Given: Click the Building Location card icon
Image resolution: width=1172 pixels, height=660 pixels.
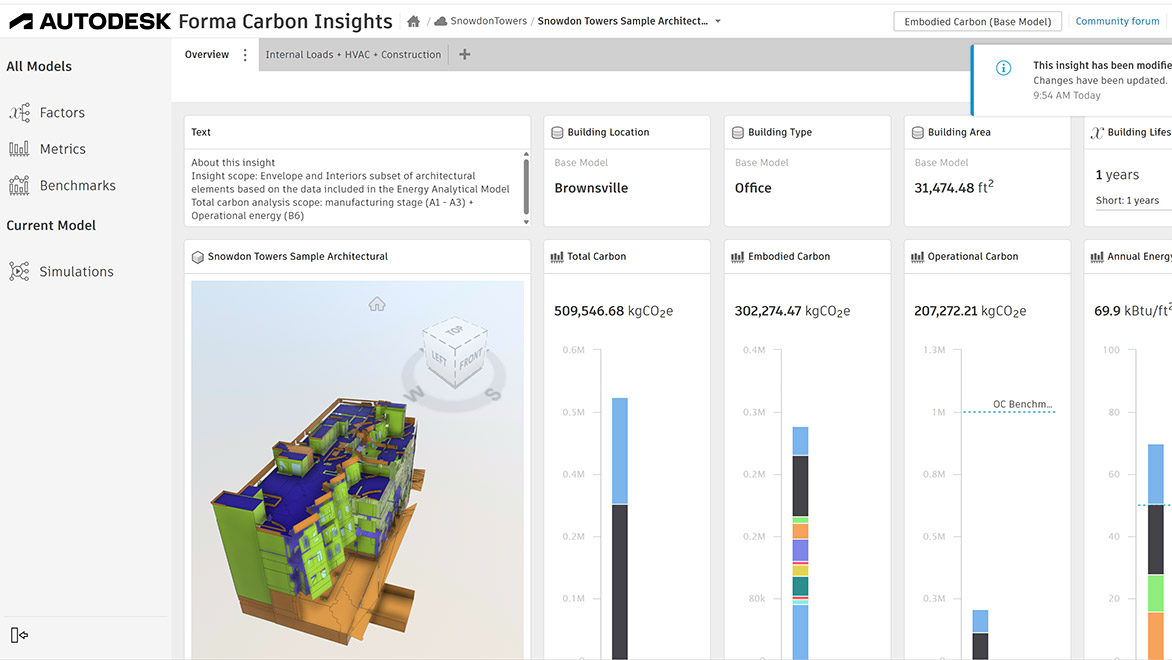Looking at the screenshot, I should (557, 132).
